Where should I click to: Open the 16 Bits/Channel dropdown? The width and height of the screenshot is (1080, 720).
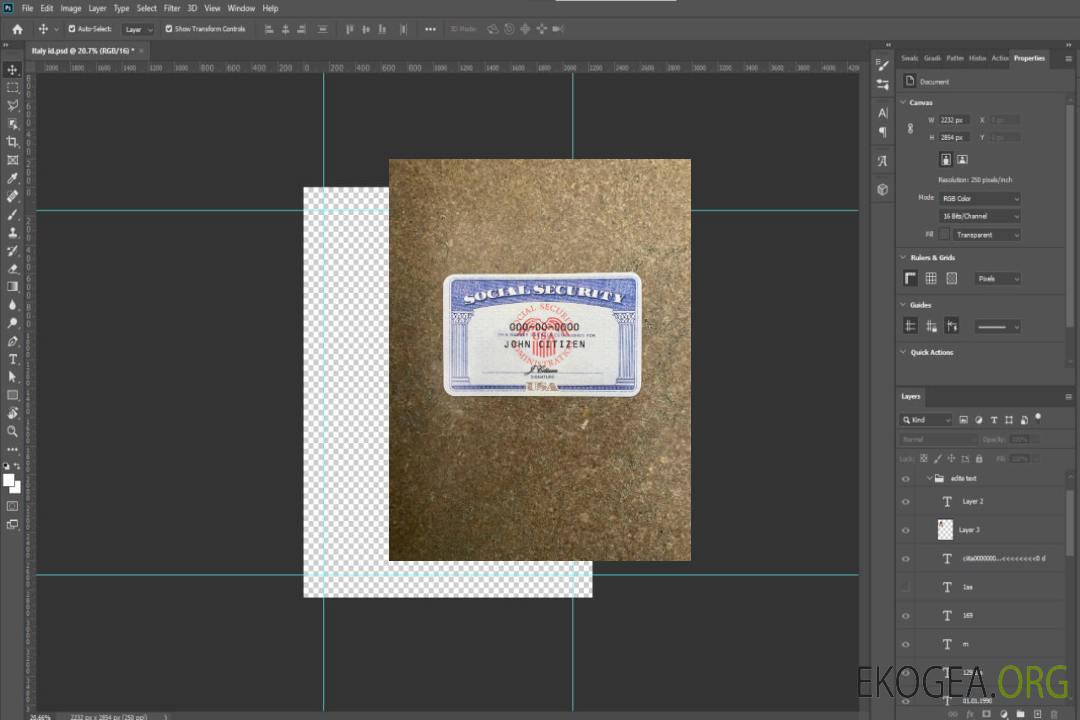tap(979, 216)
